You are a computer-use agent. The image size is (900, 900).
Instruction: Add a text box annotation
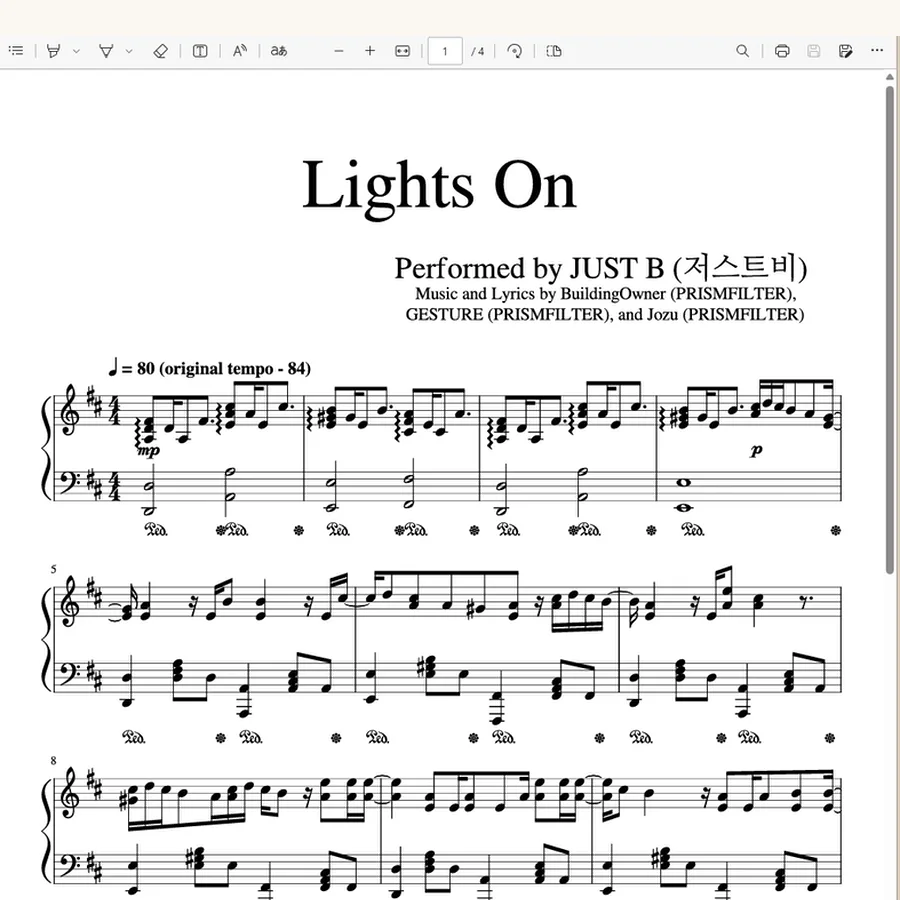pos(200,51)
